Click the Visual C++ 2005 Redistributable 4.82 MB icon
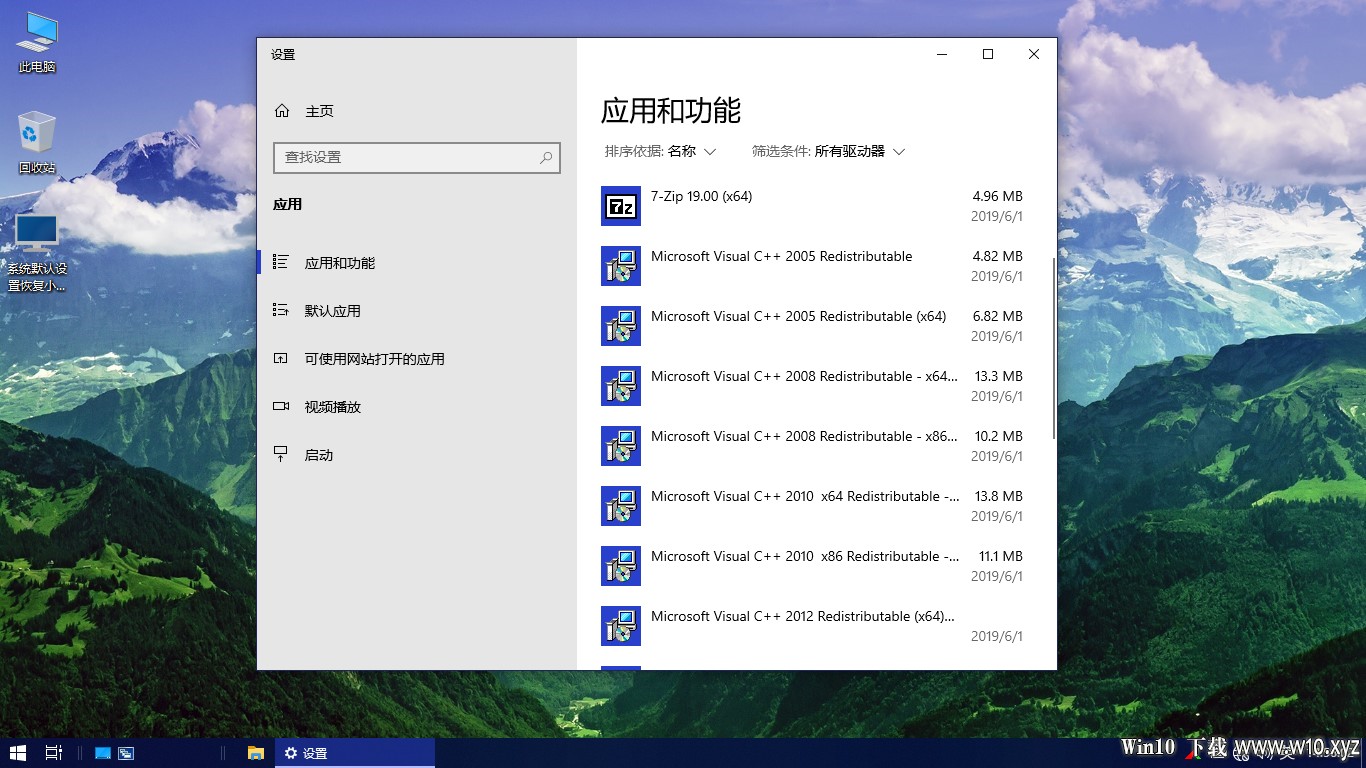This screenshot has height=768, width=1366. click(621, 266)
